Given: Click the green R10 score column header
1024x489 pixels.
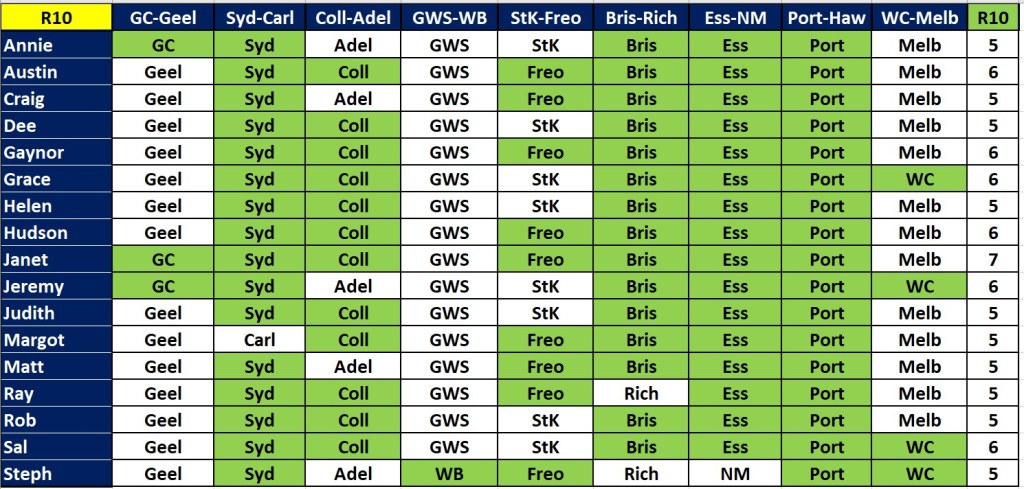Looking at the screenshot, I should pos(995,18).
